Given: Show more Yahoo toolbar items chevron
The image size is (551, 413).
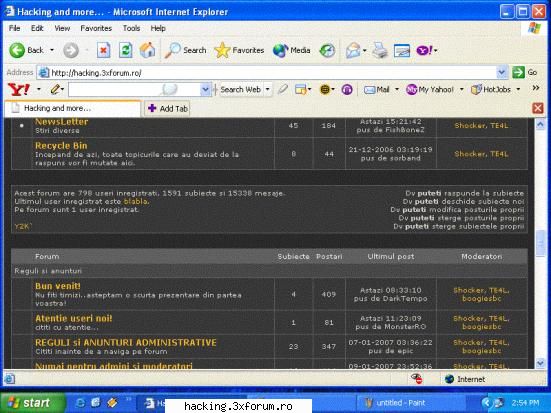Looking at the screenshot, I should click(x=536, y=88).
